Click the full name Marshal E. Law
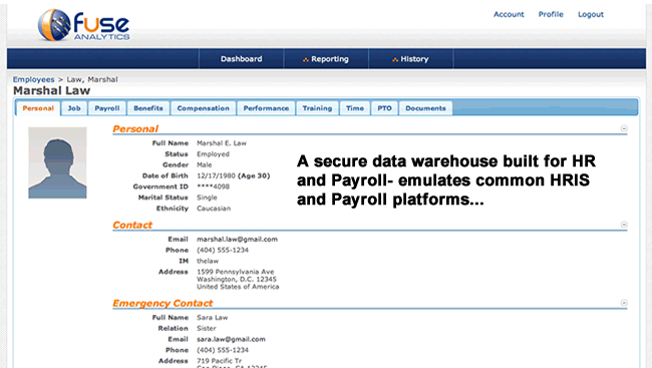This screenshot has width=652, height=368. click(x=222, y=143)
